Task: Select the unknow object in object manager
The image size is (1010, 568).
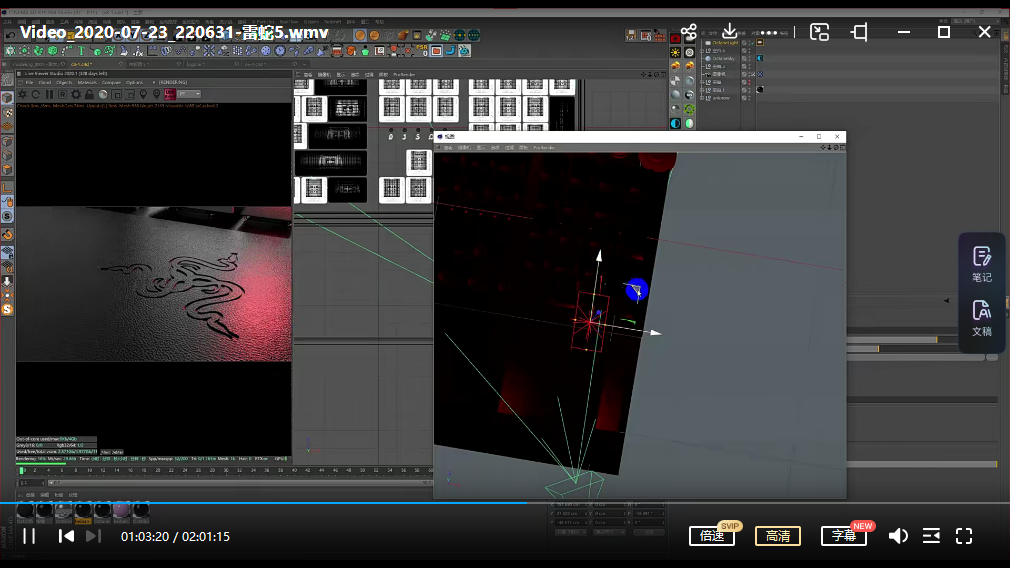Action: (721, 98)
